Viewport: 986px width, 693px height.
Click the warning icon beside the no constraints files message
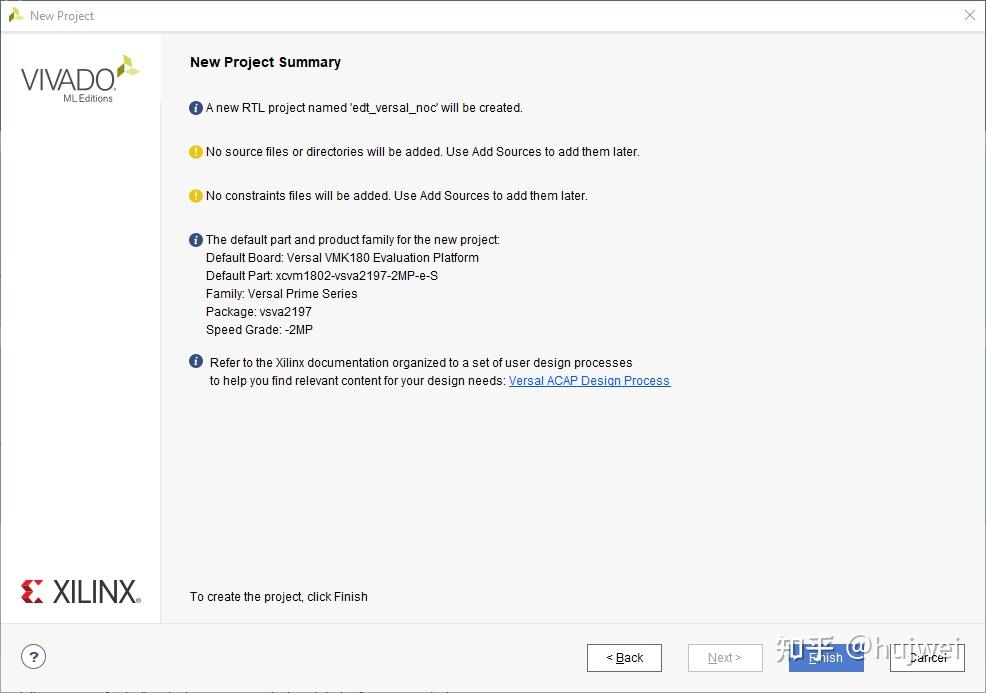coord(196,196)
